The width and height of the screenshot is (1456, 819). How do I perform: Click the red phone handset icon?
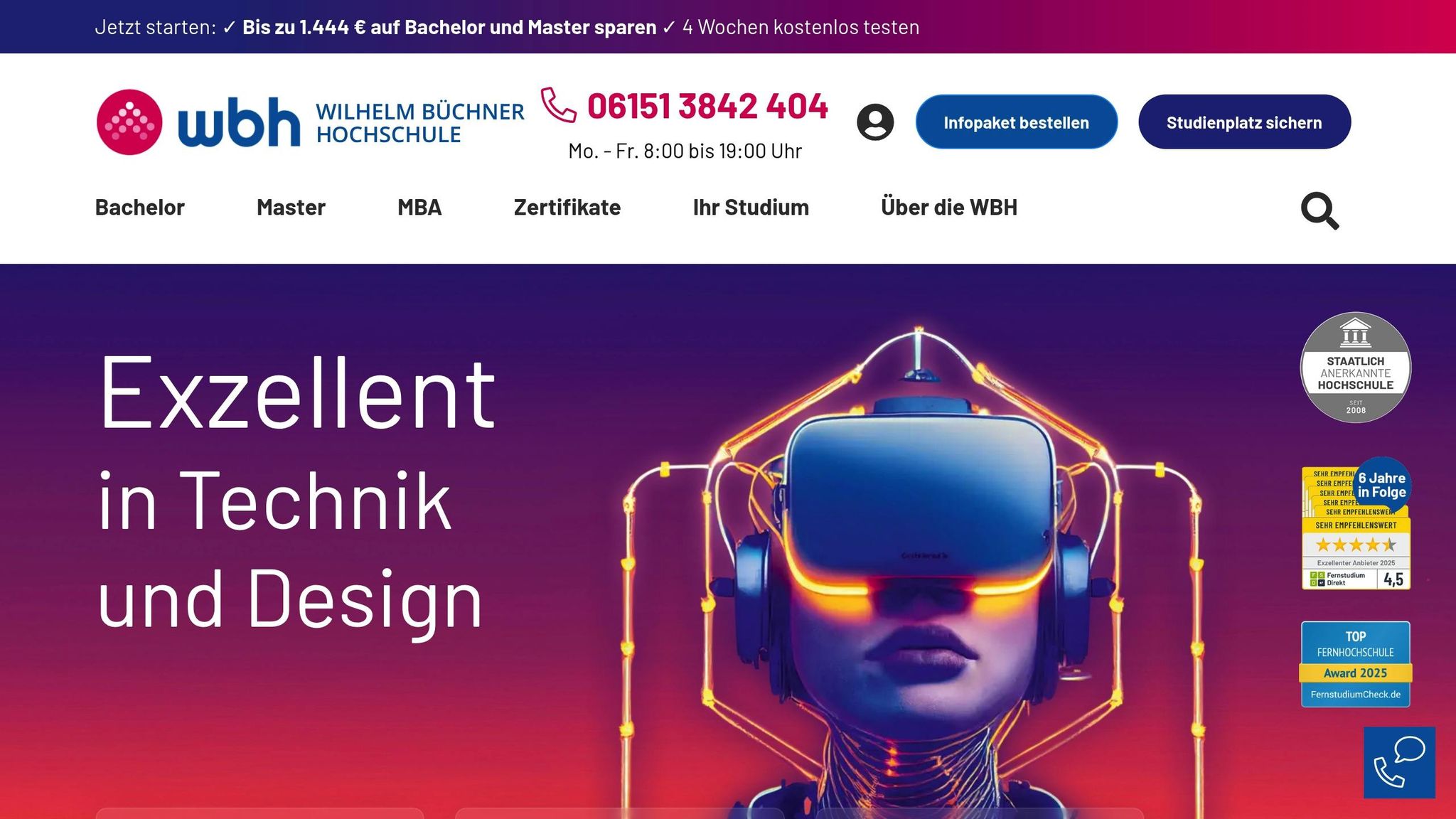pos(559,105)
